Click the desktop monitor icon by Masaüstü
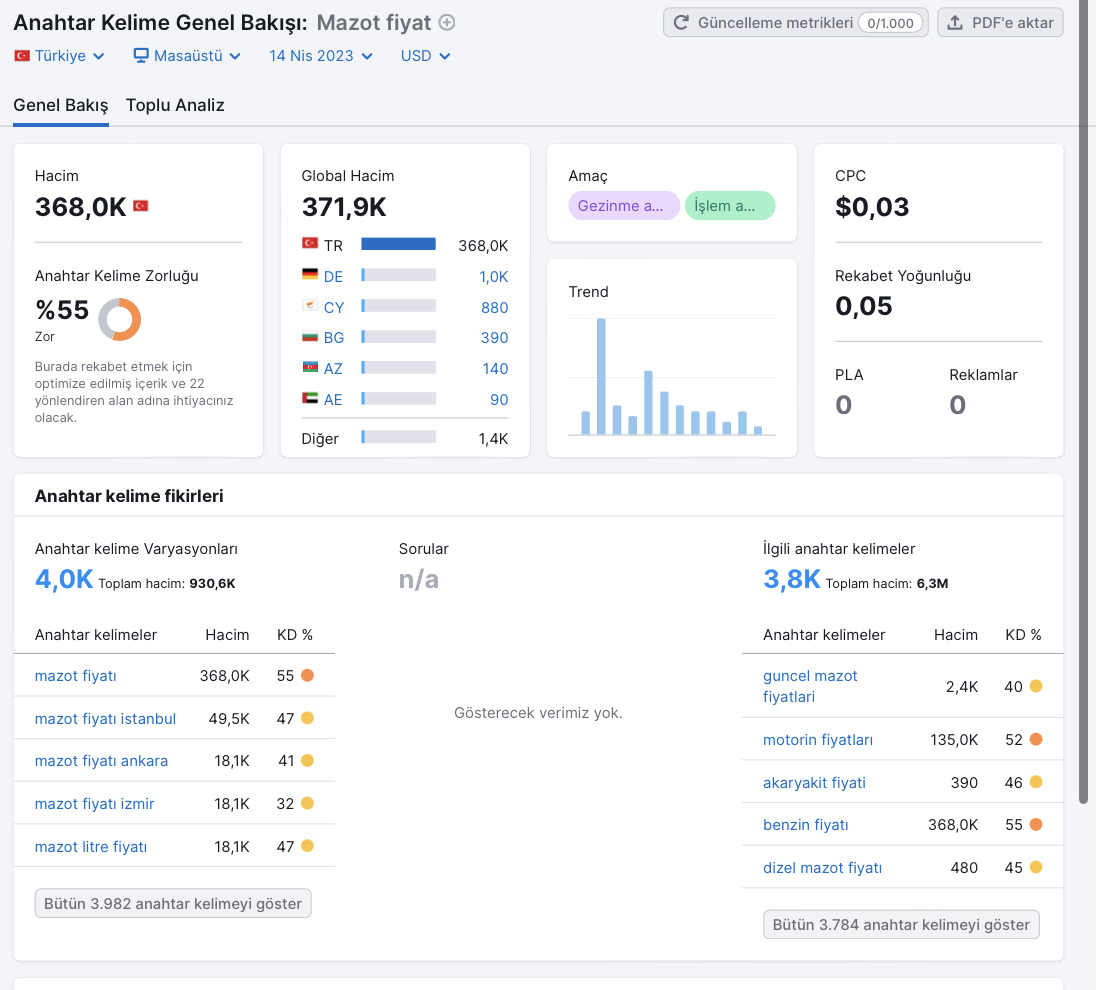Image resolution: width=1097 pixels, height=990 pixels. pyautogui.click(x=141, y=55)
